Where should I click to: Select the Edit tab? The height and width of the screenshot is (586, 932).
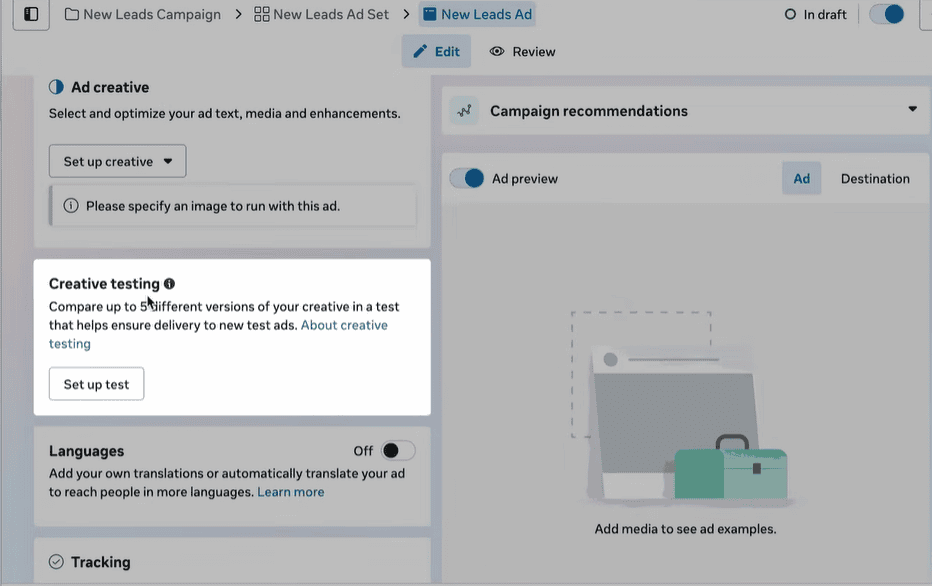[x=436, y=52]
